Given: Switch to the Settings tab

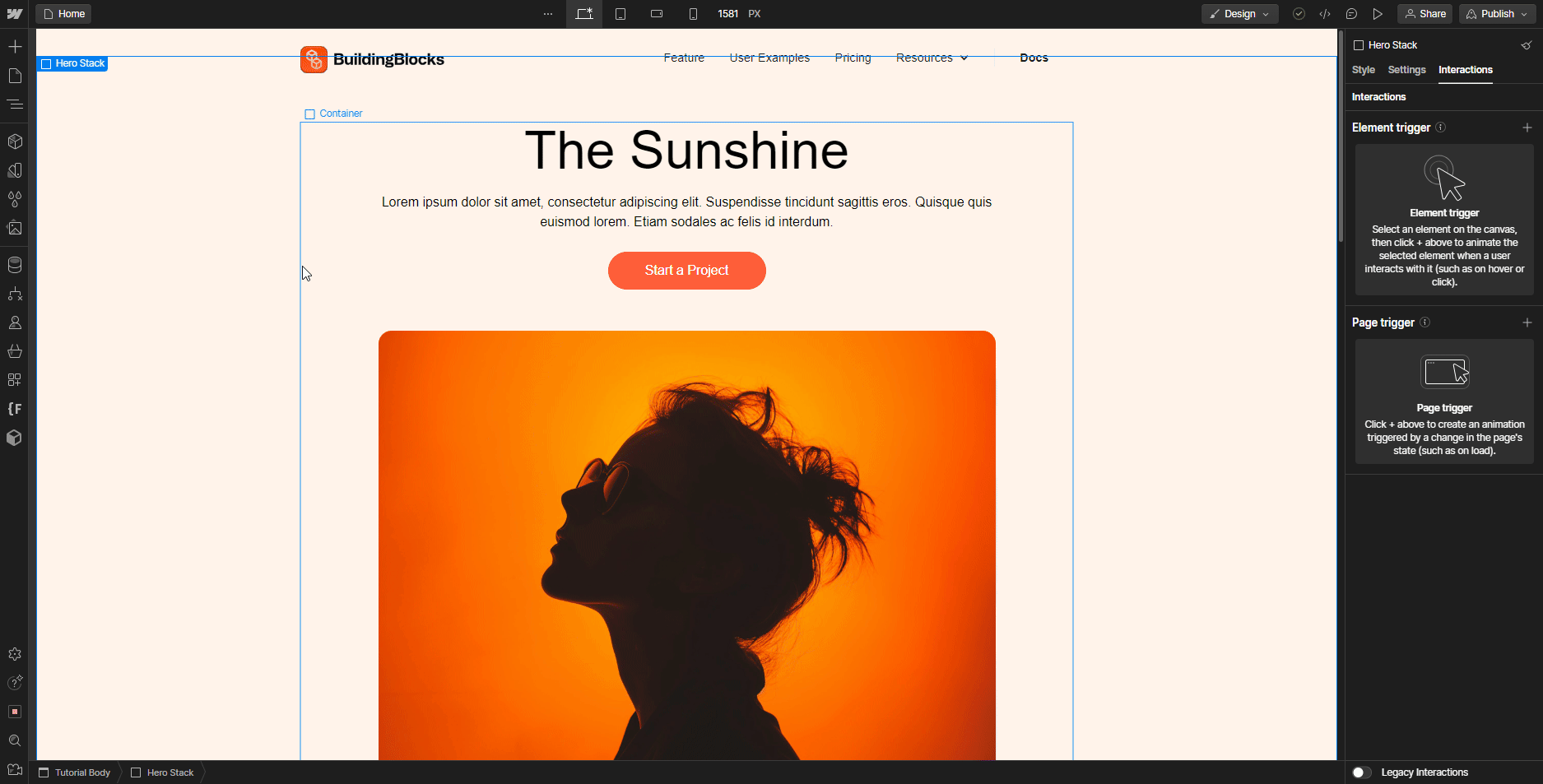Looking at the screenshot, I should pos(1406,70).
